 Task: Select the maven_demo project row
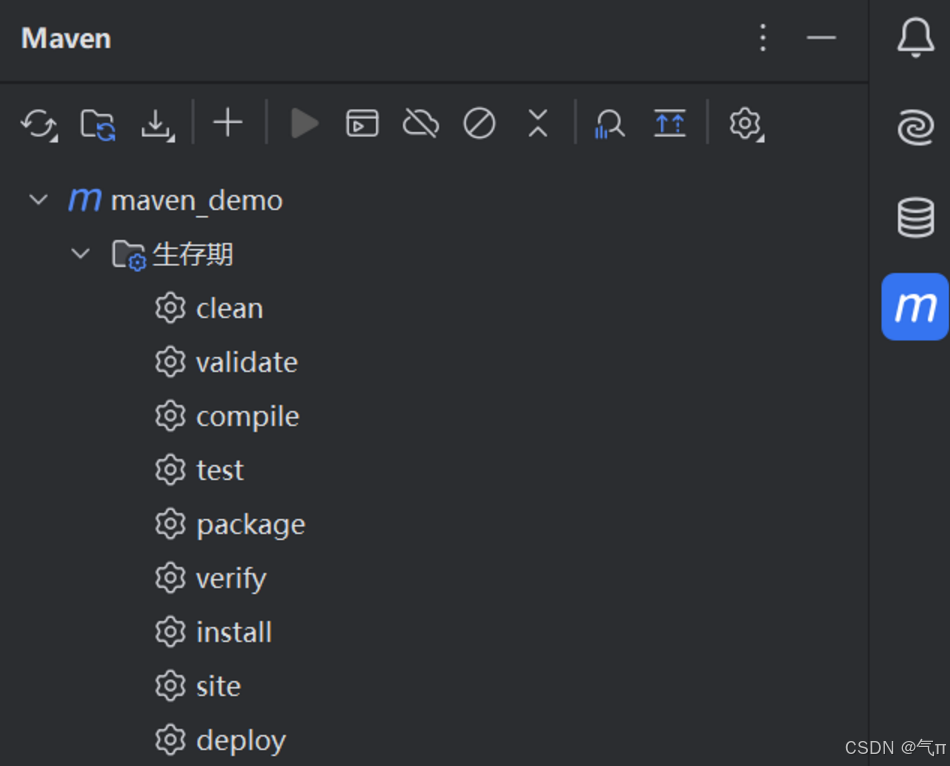pos(434,200)
